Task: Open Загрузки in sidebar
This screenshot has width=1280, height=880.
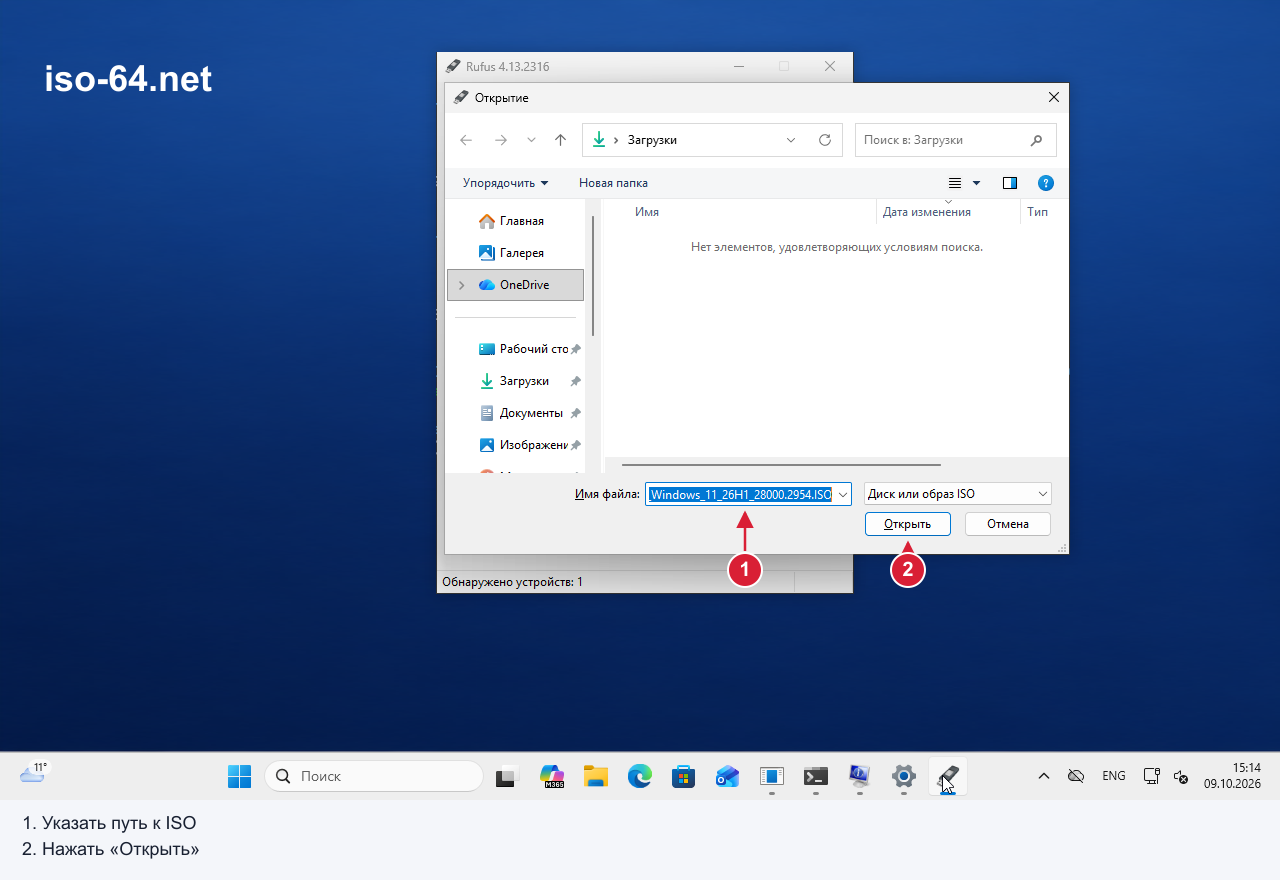Action: coord(515,381)
